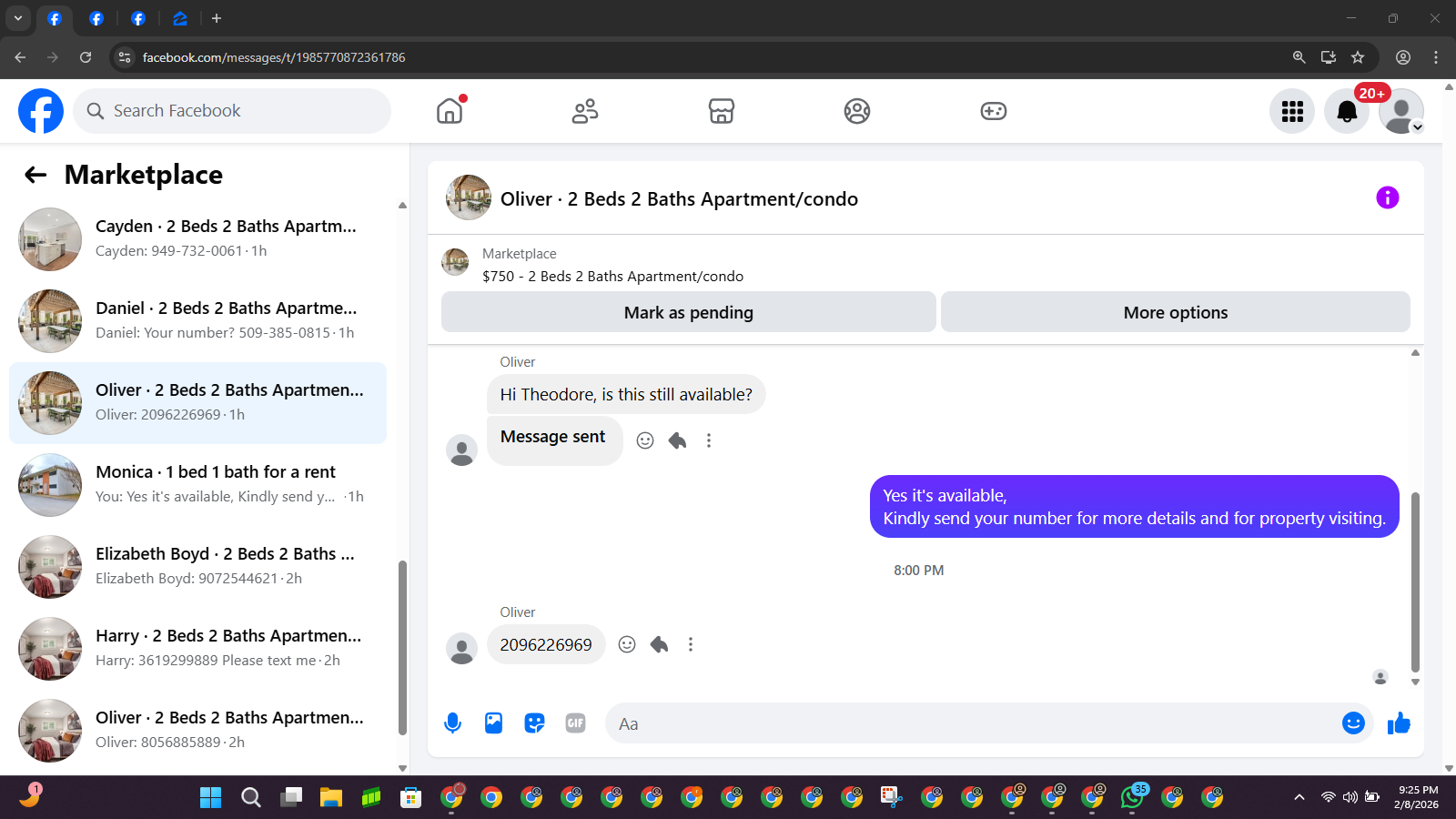
Task: Click $750 - 2 Beds 2 Baths listing link
Action: pos(612,277)
